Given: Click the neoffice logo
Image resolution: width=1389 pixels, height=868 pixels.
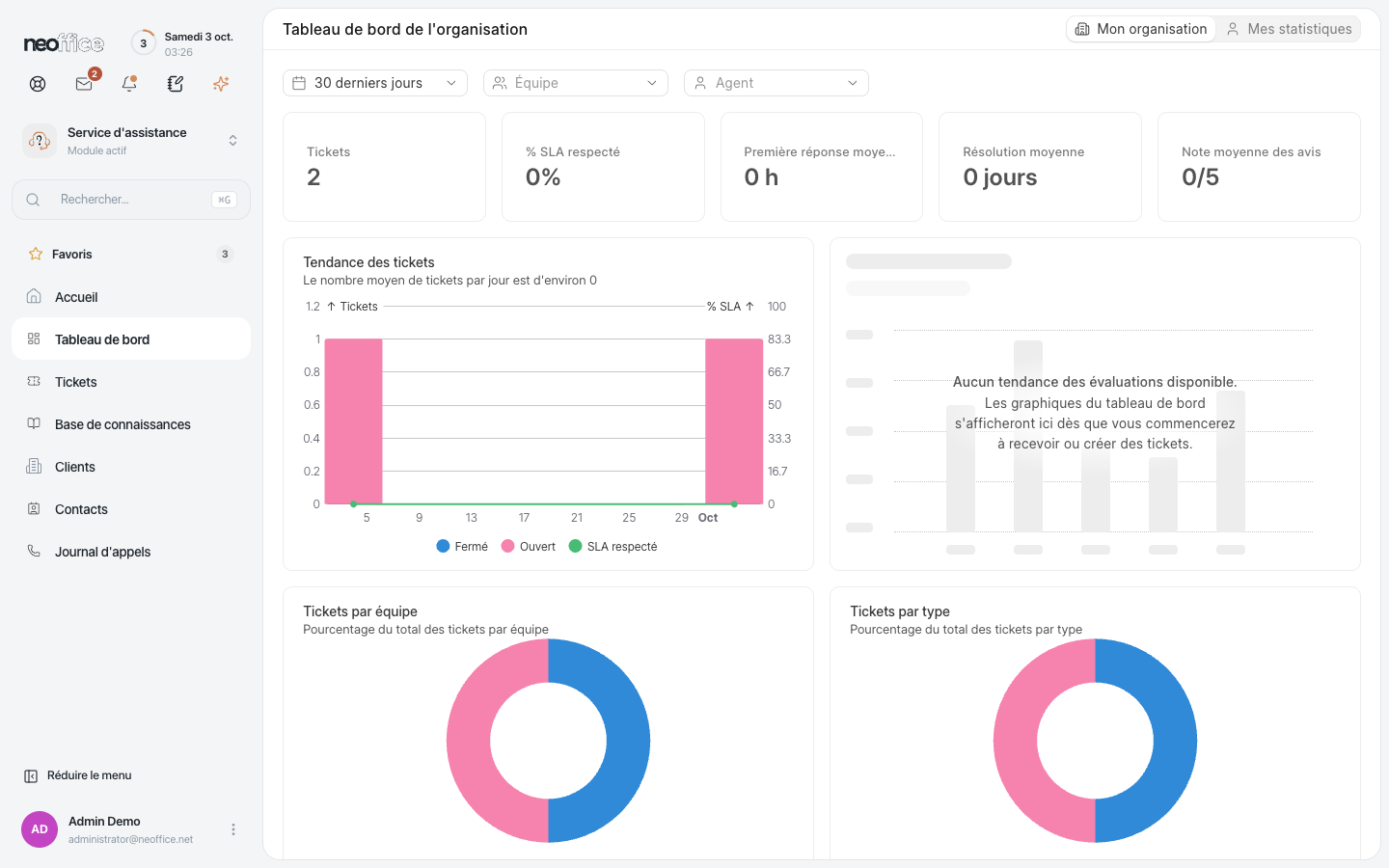Looking at the screenshot, I should click(x=64, y=43).
